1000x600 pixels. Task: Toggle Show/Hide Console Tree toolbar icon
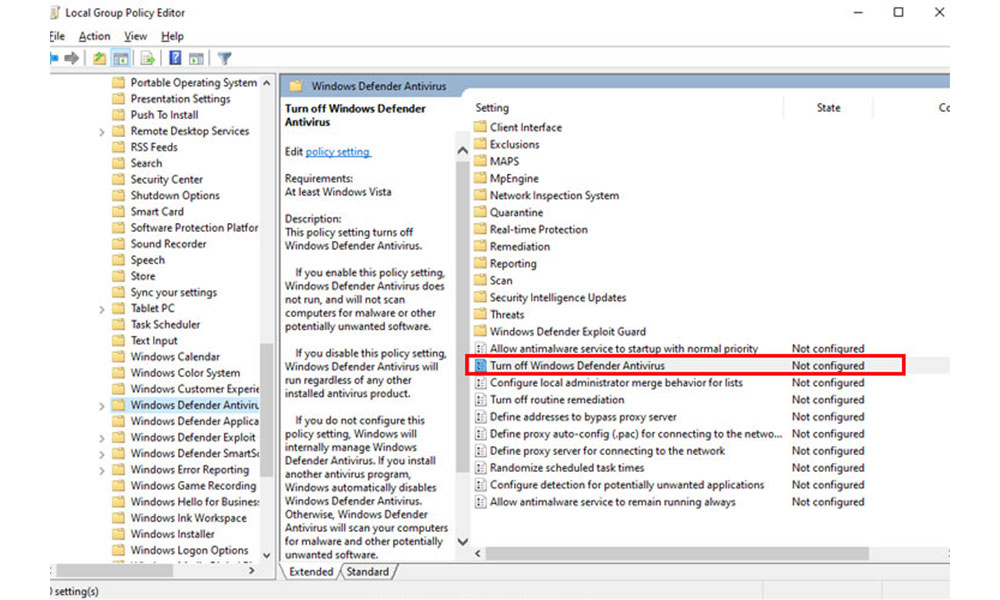click(121, 59)
